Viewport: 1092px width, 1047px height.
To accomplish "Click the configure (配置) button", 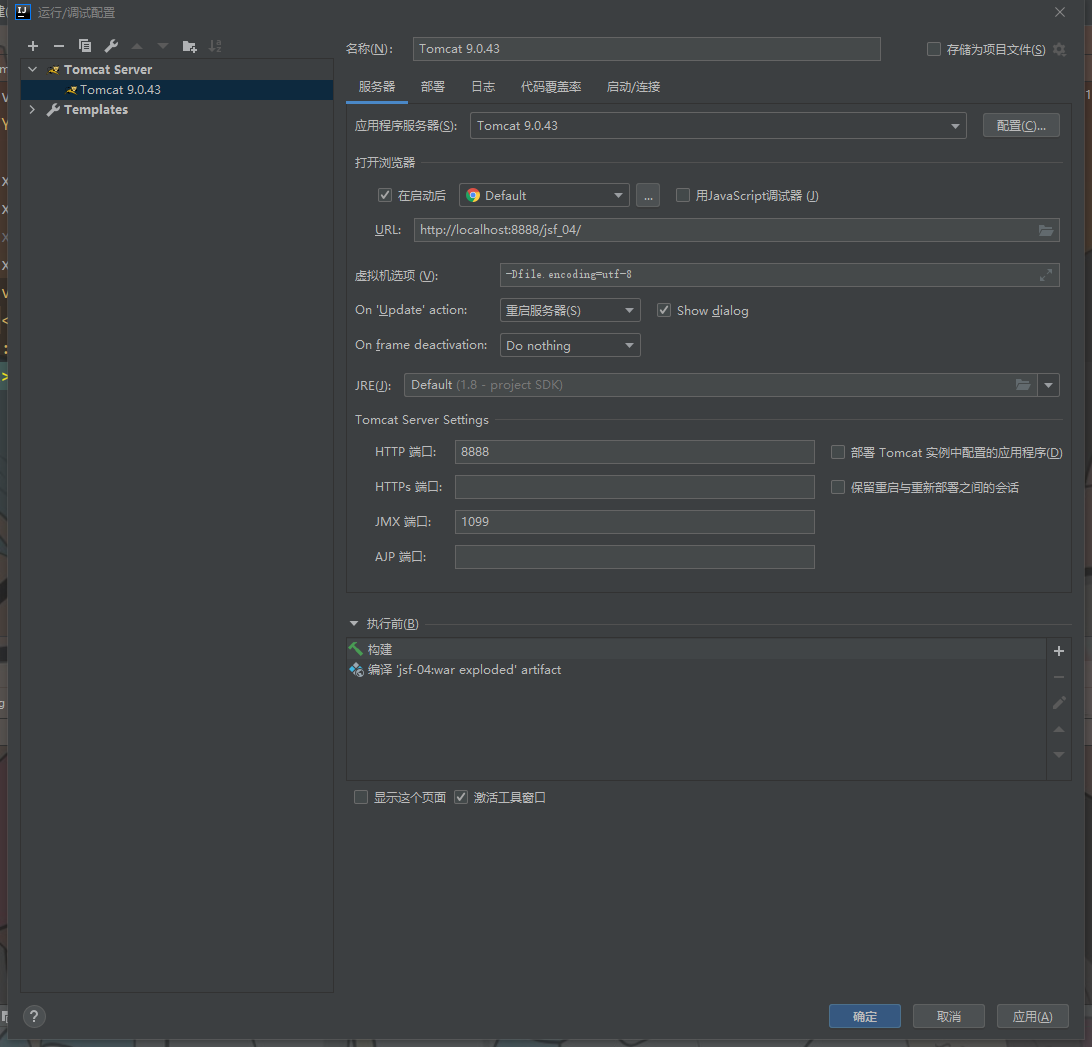I will 1021,125.
